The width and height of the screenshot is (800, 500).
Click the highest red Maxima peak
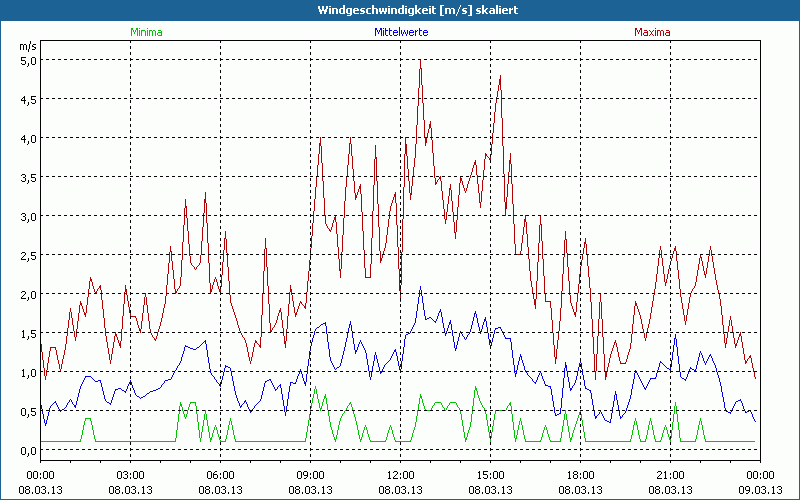pos(420,60)
